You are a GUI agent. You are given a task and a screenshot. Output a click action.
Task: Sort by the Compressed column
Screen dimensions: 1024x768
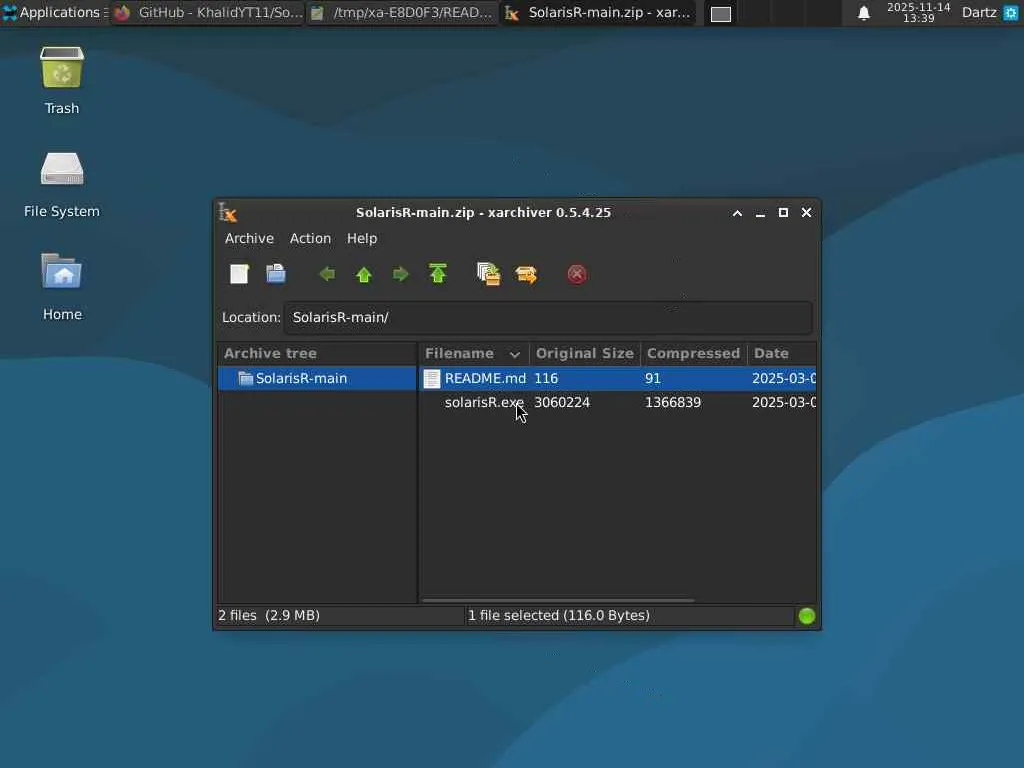(693, 353)
